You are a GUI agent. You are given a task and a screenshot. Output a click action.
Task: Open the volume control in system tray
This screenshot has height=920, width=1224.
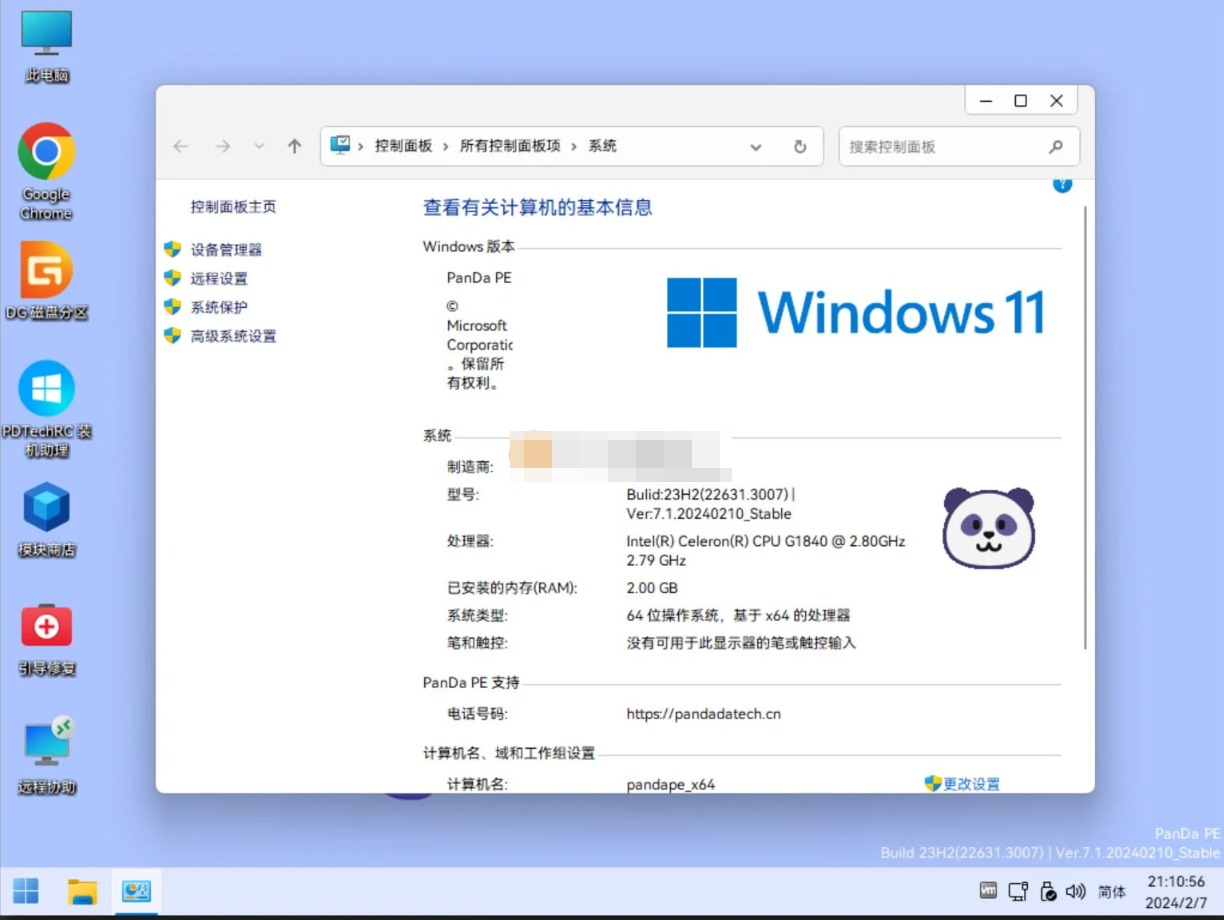click(1075, 890)
